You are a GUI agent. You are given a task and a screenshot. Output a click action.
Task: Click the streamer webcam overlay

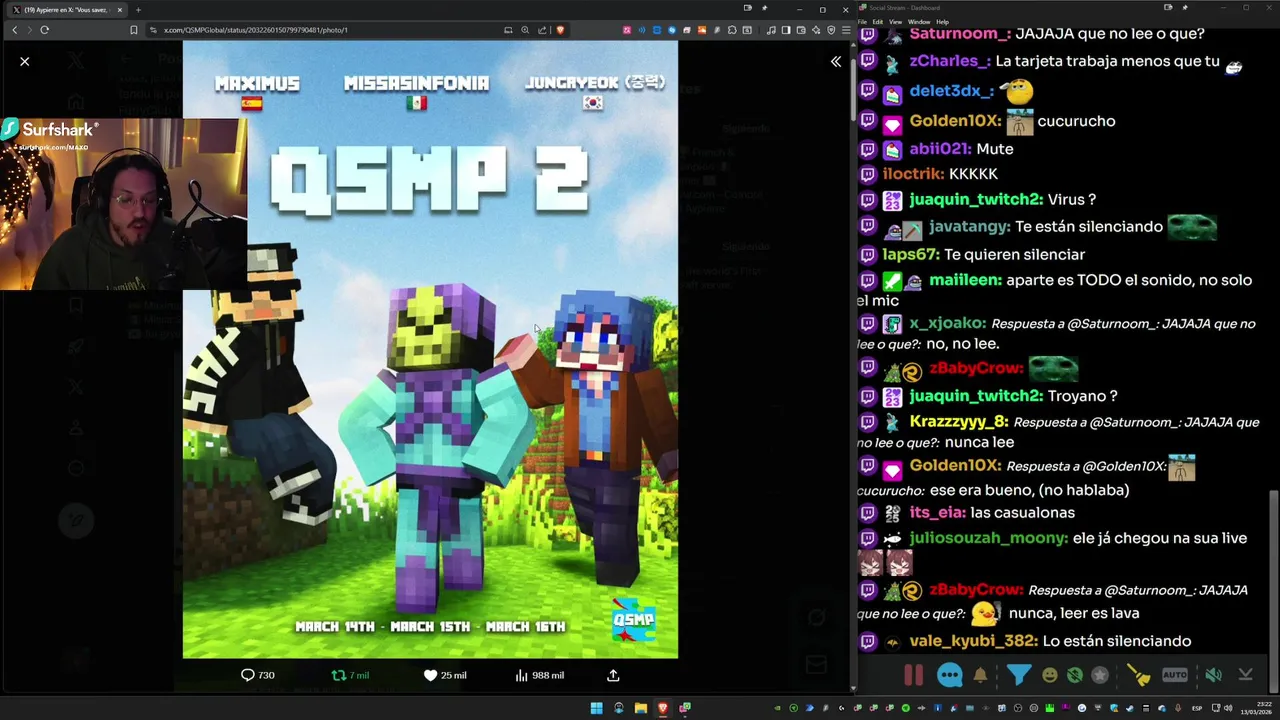pyautogui.click(x=123, y=204)
